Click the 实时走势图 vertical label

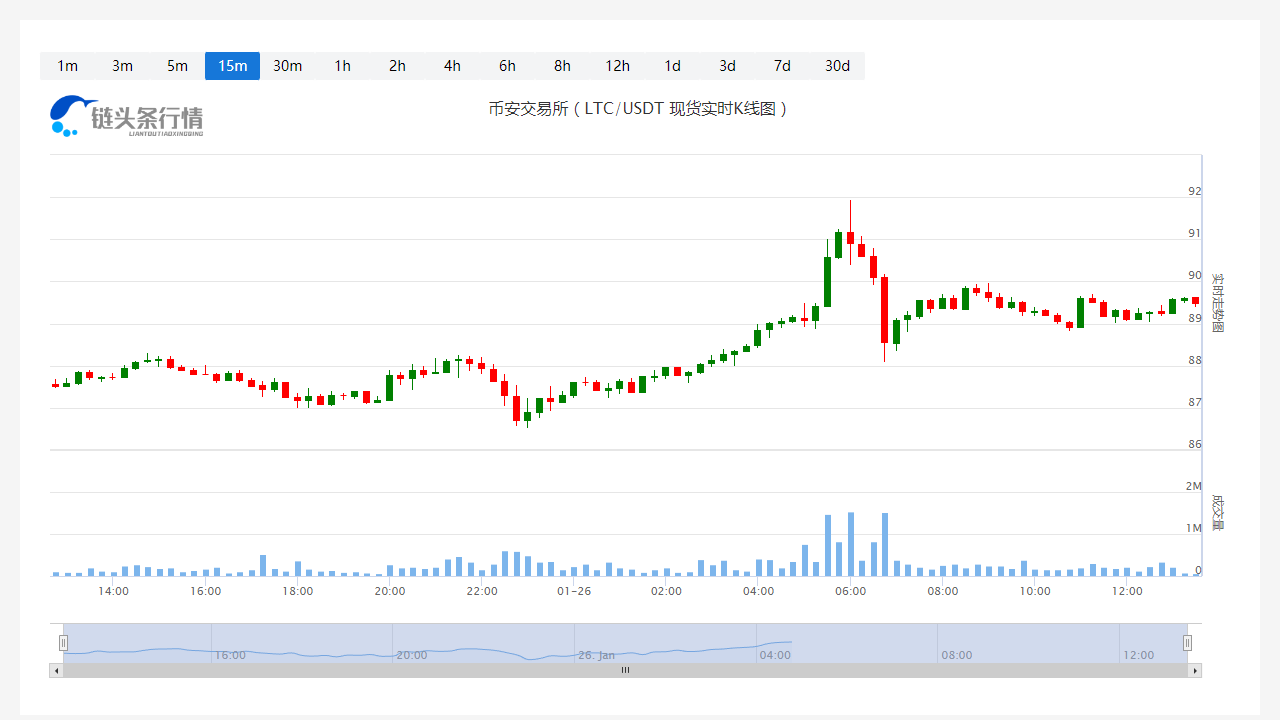click(1217, 303)
